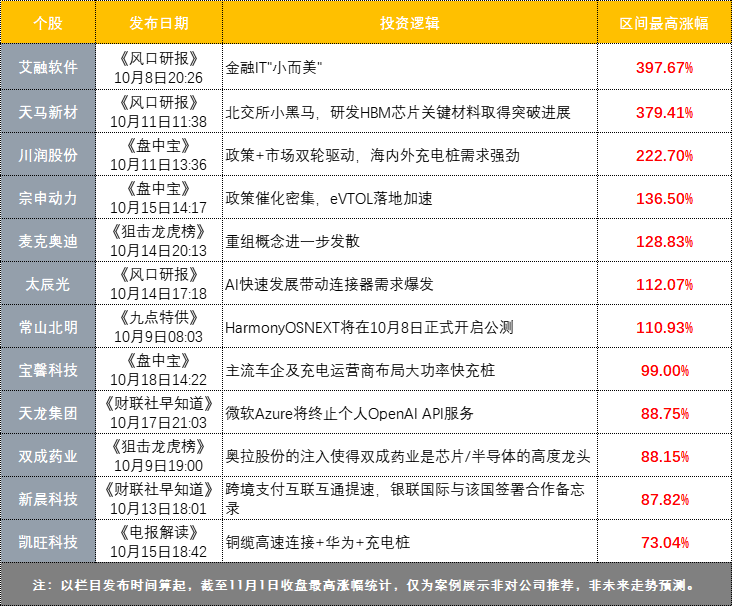
Task: Select stock name 凯旺科技
Action: [x=48, y=542]
